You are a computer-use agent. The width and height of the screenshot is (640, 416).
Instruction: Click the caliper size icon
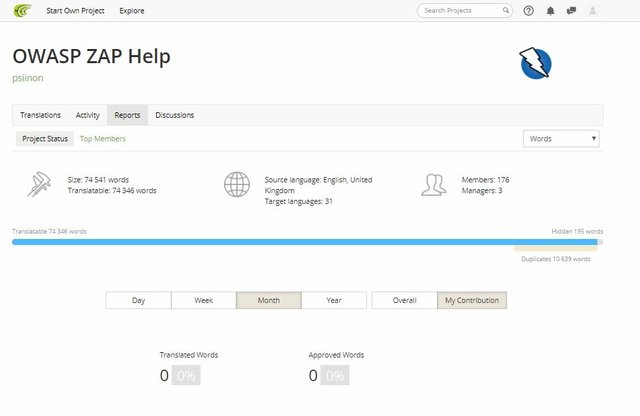coord(39,185)
